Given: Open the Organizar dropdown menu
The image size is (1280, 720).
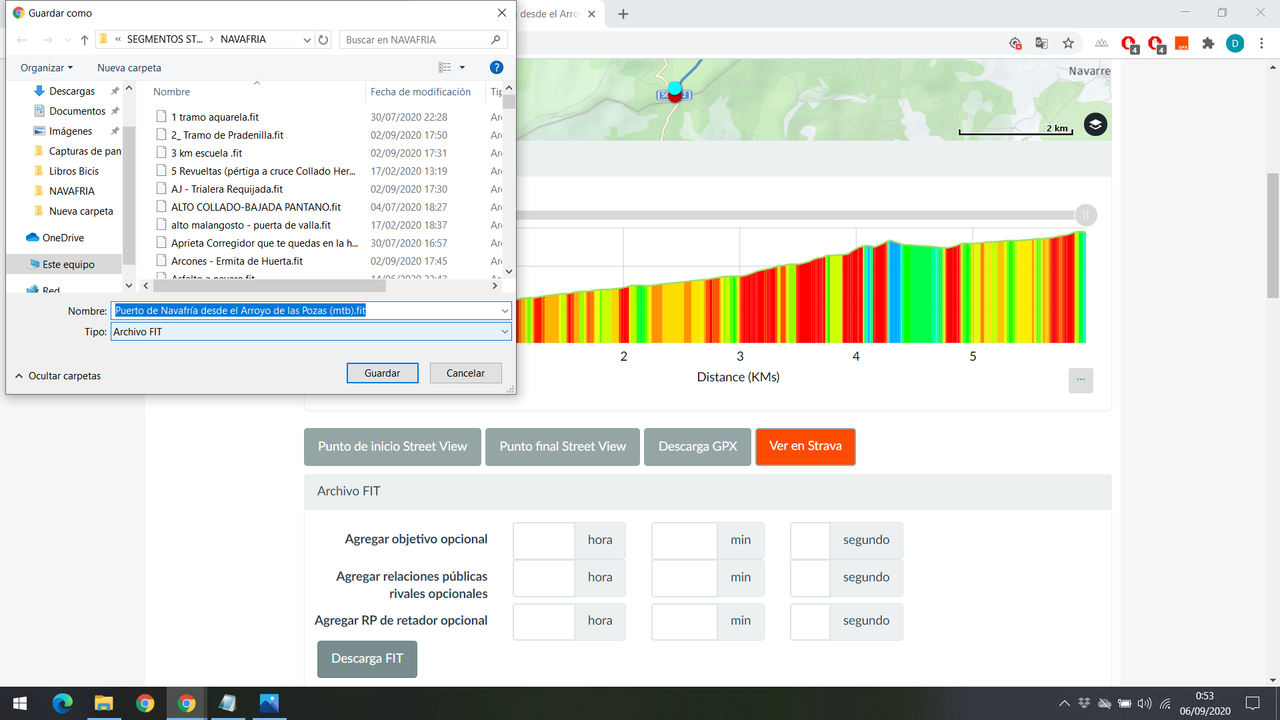Looking at the screenshot, I should coord(47,67).
